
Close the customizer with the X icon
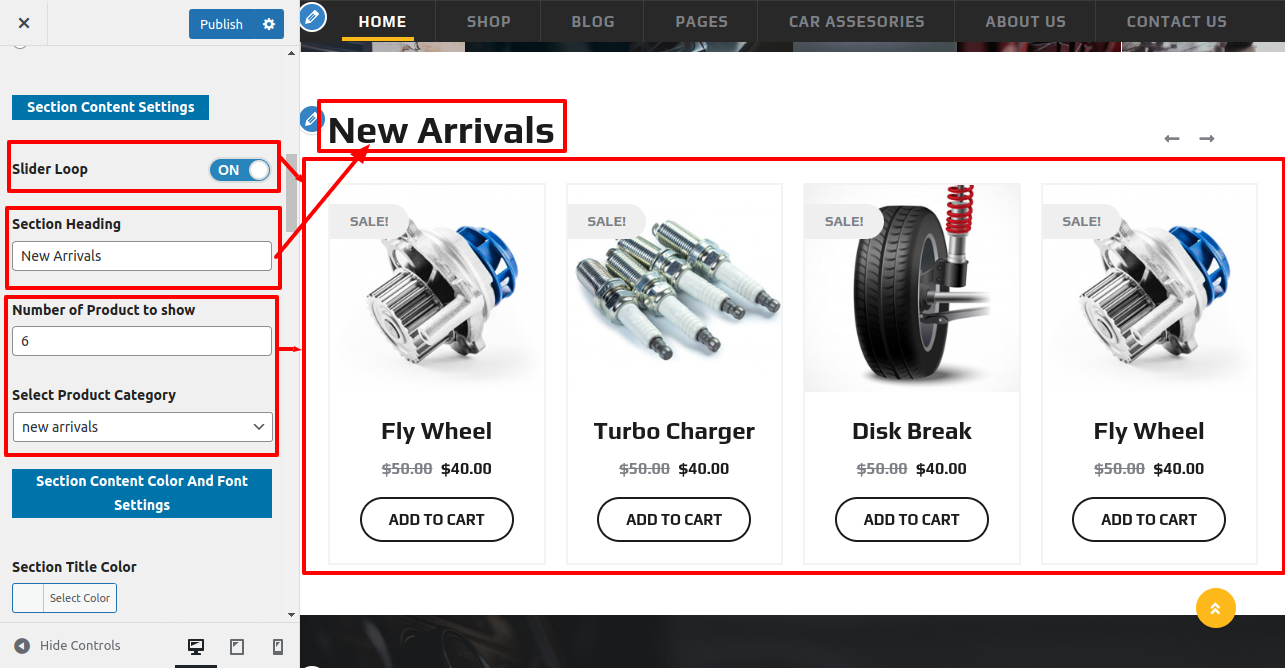(24, 23)
